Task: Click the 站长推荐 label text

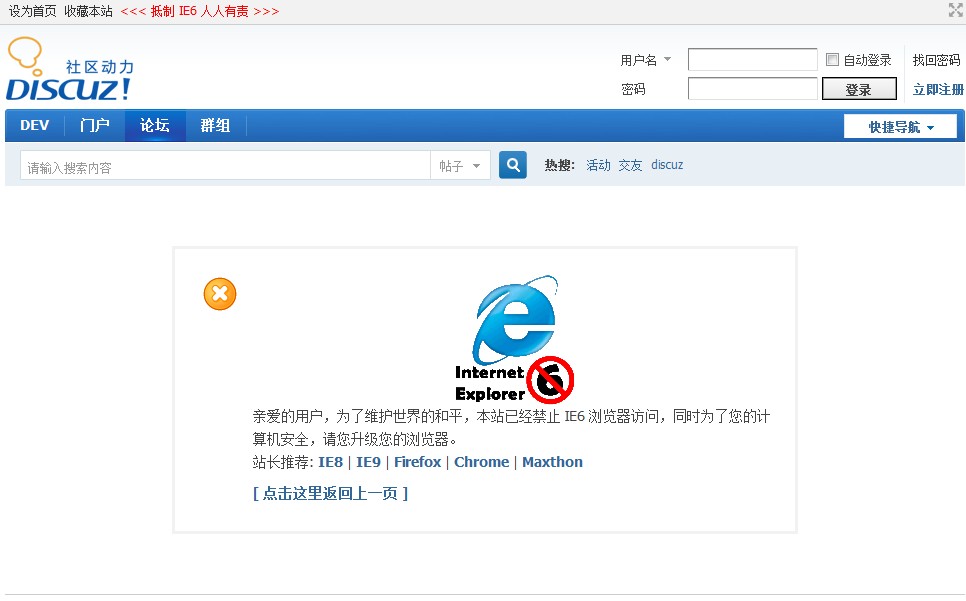Action: [283, 462]
